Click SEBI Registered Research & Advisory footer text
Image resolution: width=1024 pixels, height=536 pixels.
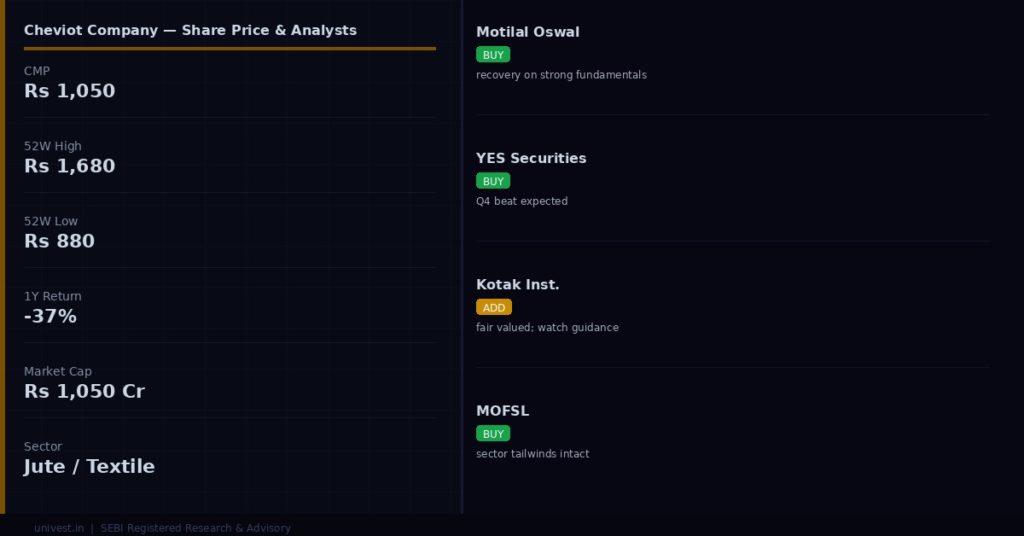point(195,528)
